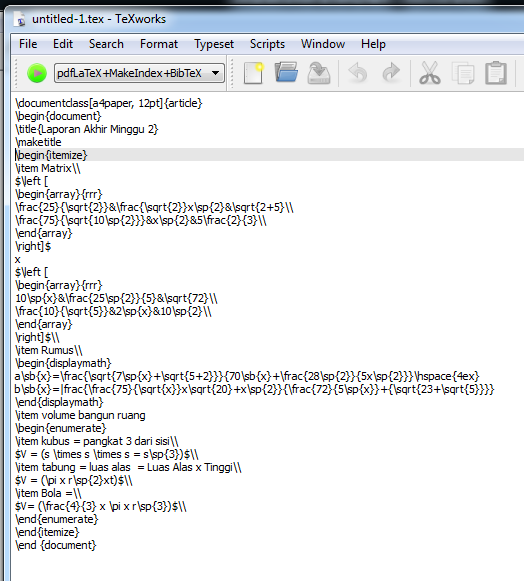Image resolution: width=524 pixels, height=581 pixels.
Task: Click the \title{Laporan Akhir Minggu 2} line
Action: [x=87, y=129]
